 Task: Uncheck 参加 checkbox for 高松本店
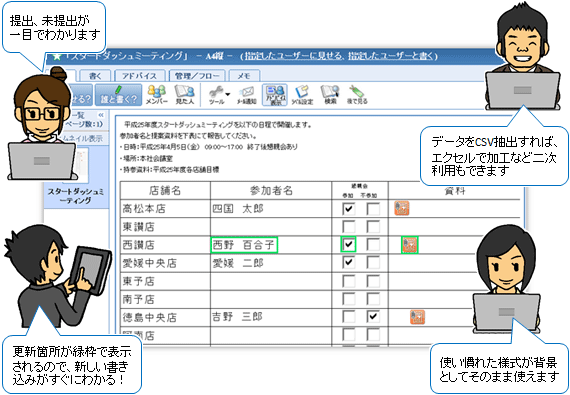point(349,209)
